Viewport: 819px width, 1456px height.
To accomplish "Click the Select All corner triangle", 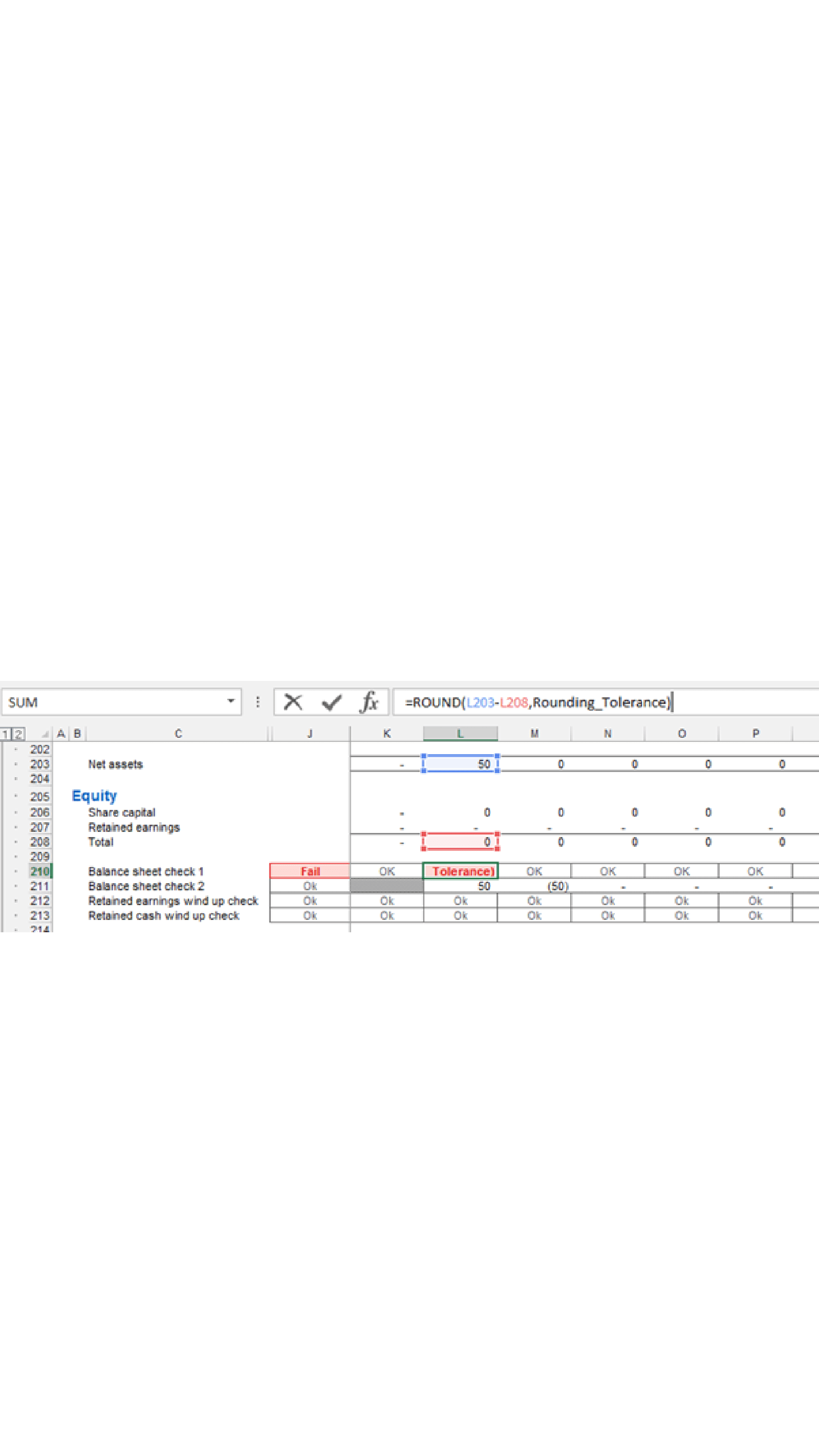I will pyautogui.click(x=44, y=734).
